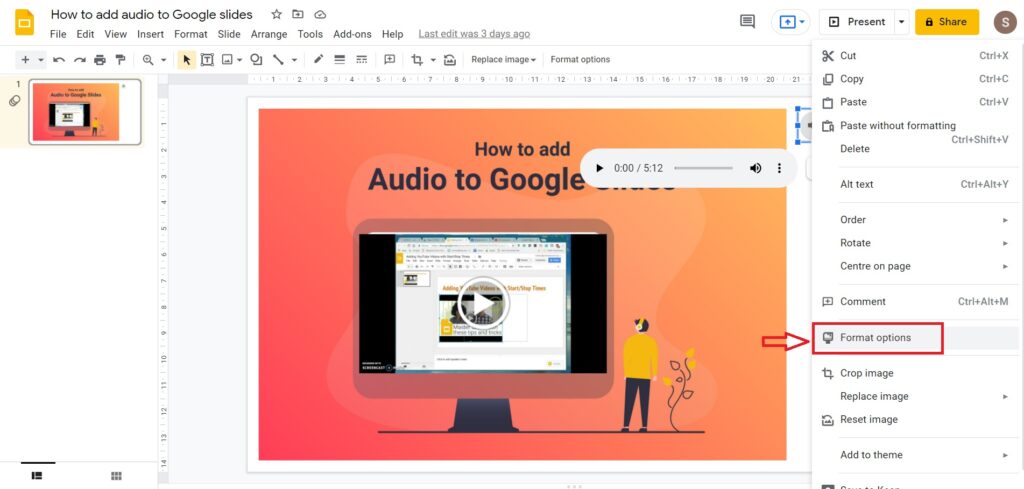Open the Add-ons menu

(352, 34)
